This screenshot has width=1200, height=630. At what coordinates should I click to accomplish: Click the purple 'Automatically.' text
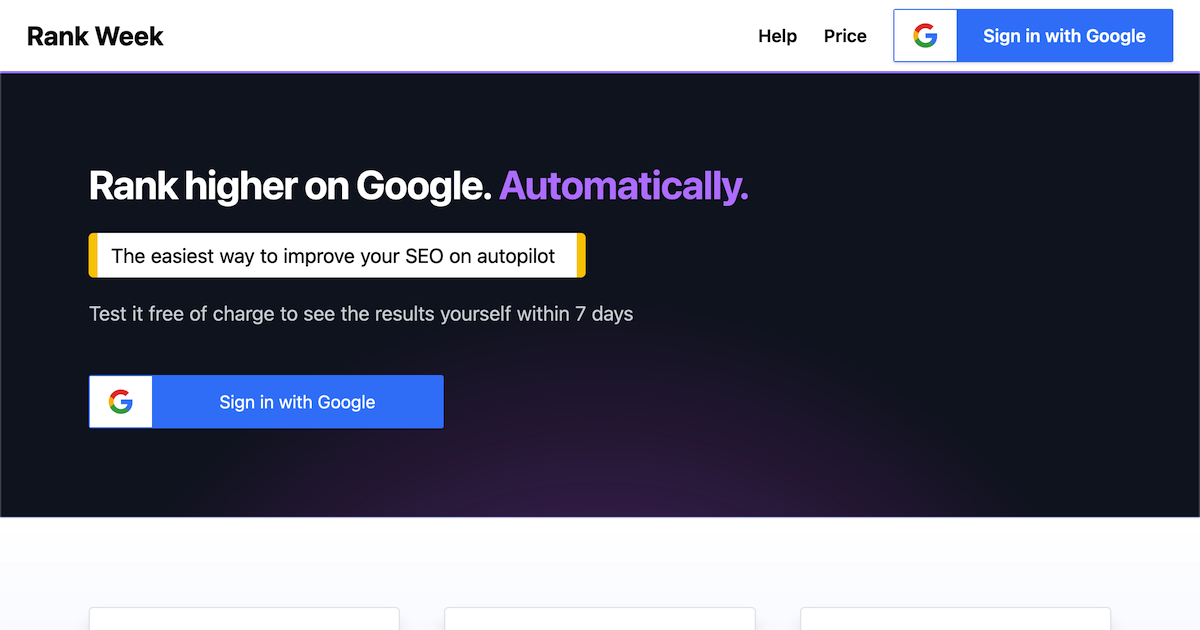tap(623, 186)
